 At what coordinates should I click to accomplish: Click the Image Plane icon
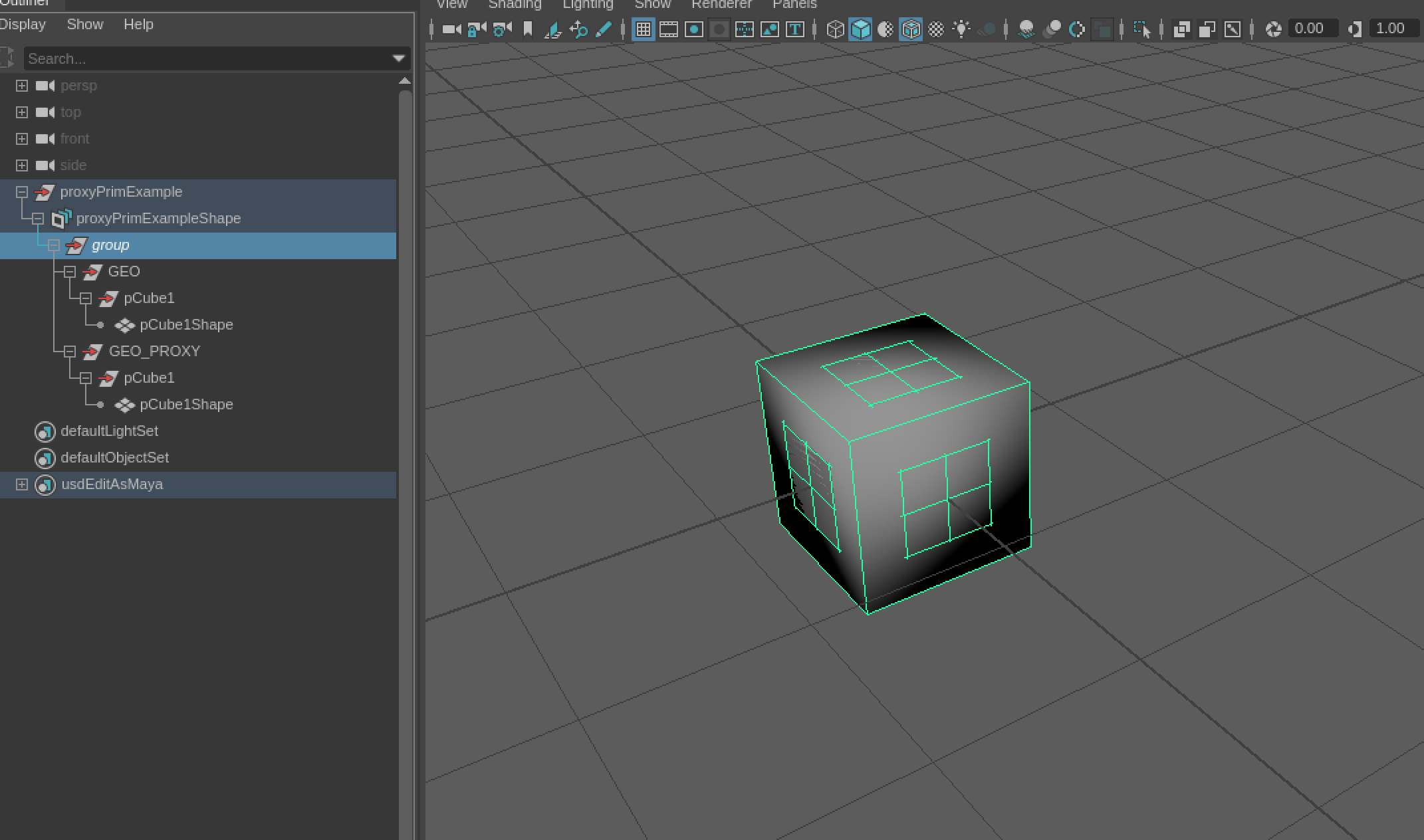[x=553, y=29]
